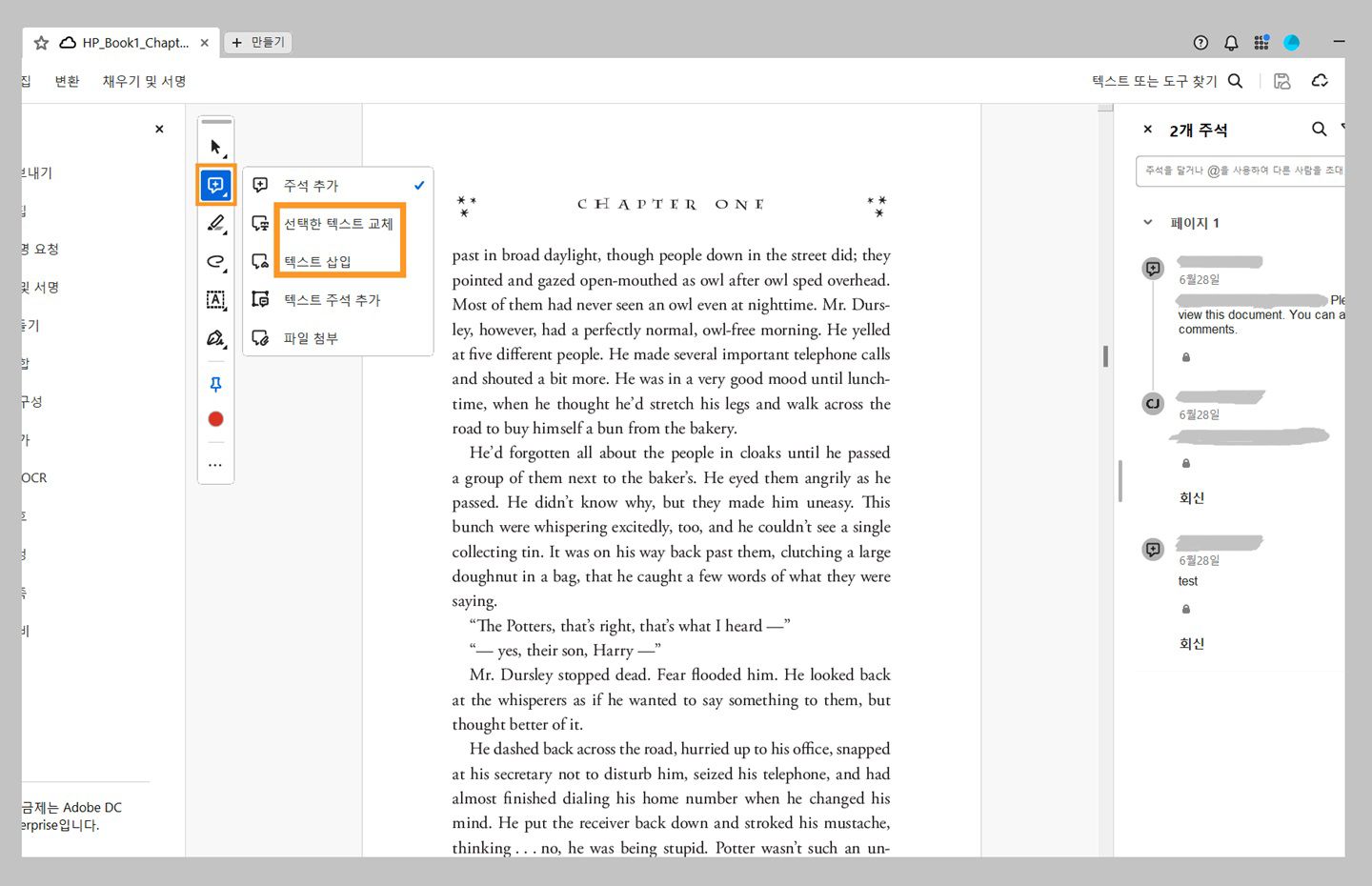This screenshot has width=1372, height=886.
Task: Star the HP_Book1_Chapt document tab
Action: [x=41, y=43]
